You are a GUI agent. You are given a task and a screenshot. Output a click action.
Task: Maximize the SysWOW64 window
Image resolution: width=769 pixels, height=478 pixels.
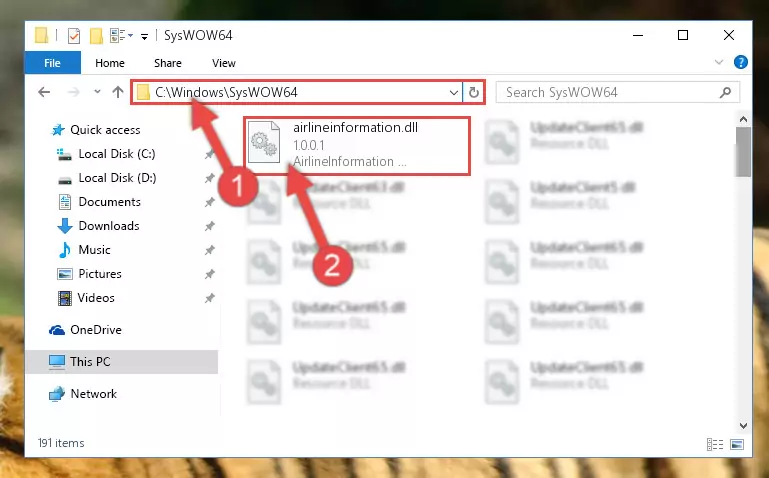tap(683, 35)
